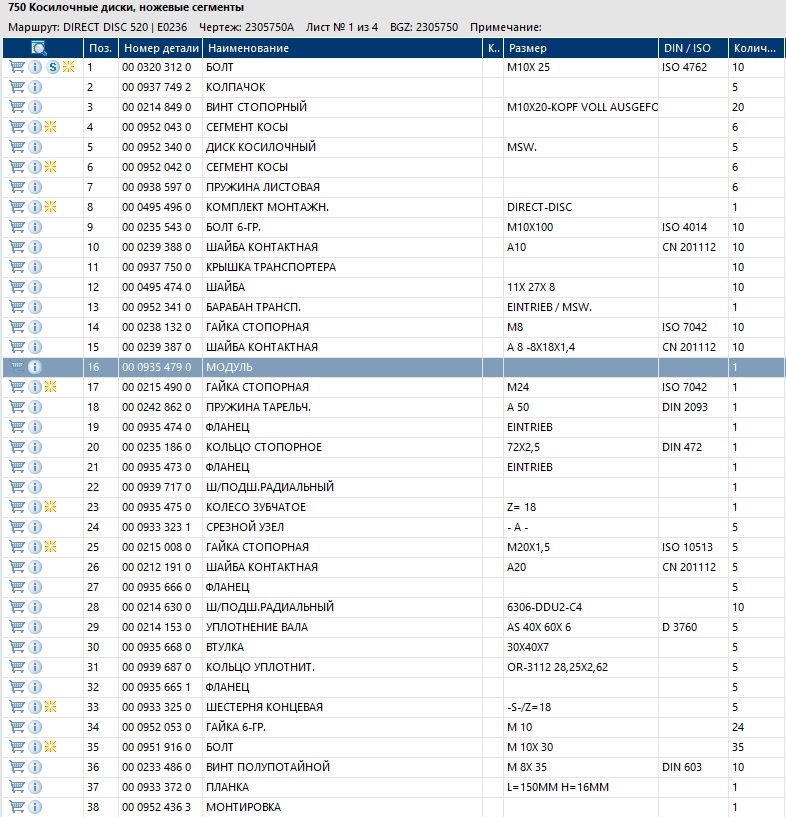
Task: Click the blue S icon on row 1
Action: point(53,67)
